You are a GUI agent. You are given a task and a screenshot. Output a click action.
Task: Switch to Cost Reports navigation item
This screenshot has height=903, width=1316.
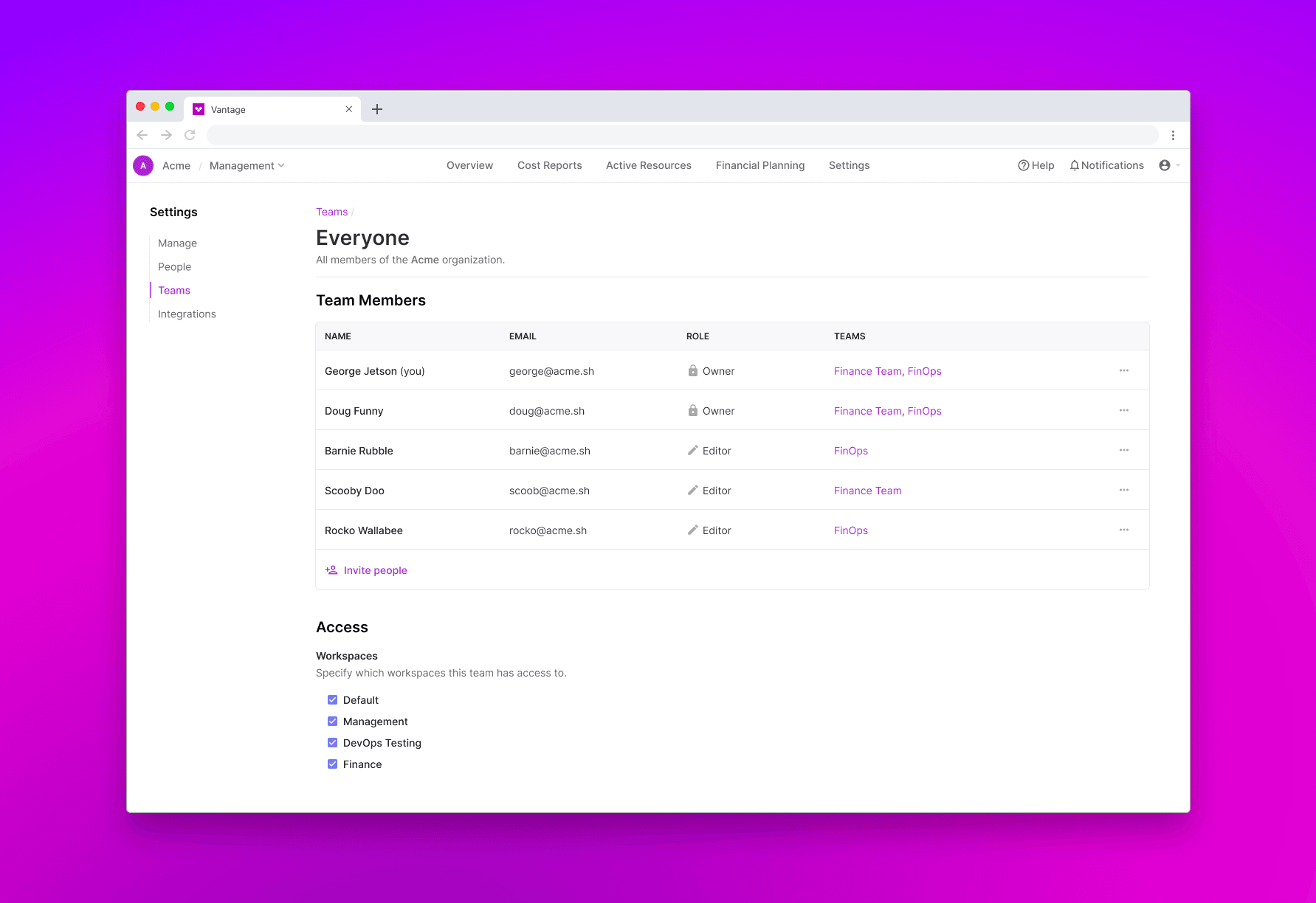pyautogui.click(x=549, y=165)
